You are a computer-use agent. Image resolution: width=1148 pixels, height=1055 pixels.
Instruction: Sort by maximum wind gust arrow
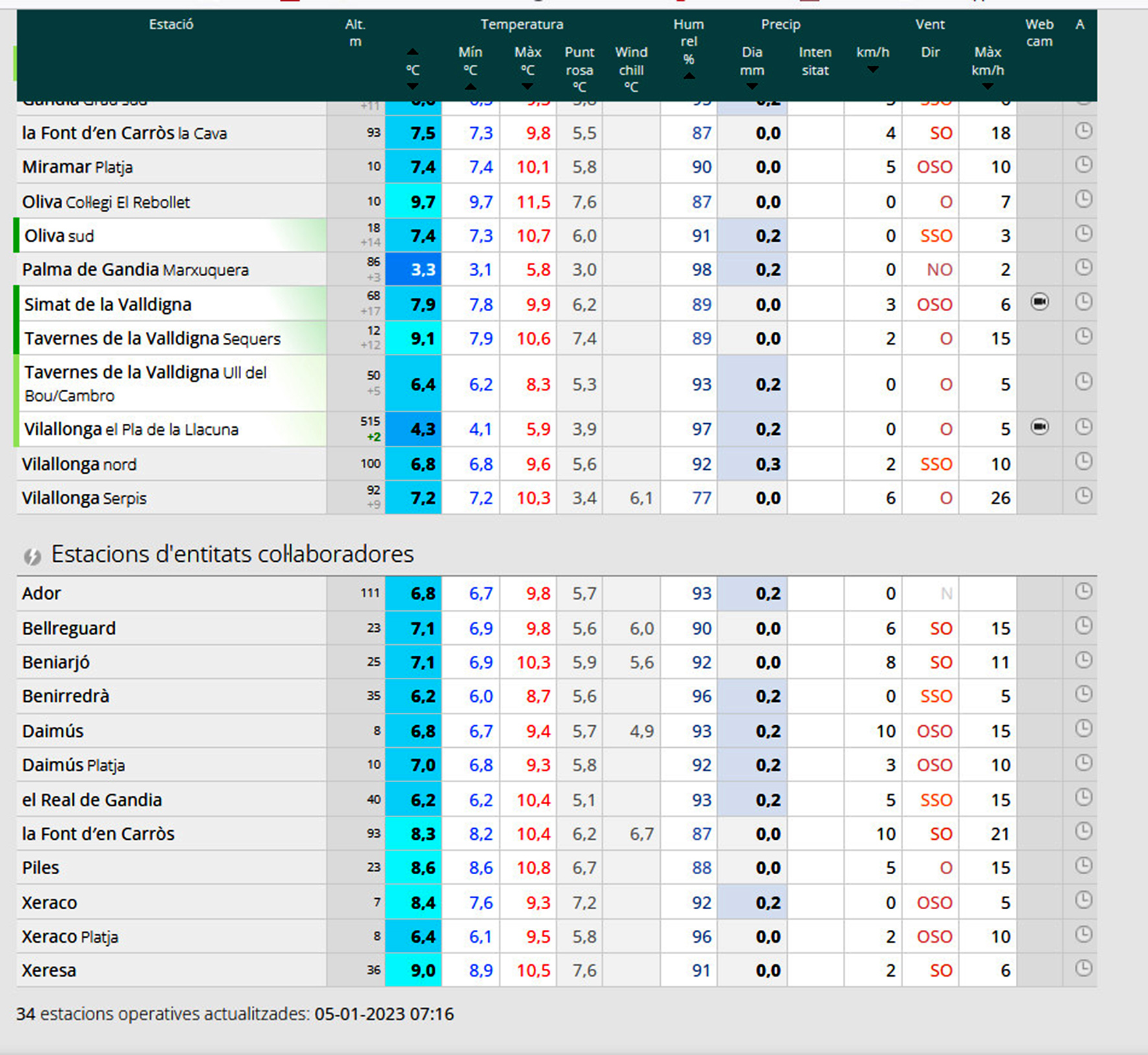coord(987,86)
